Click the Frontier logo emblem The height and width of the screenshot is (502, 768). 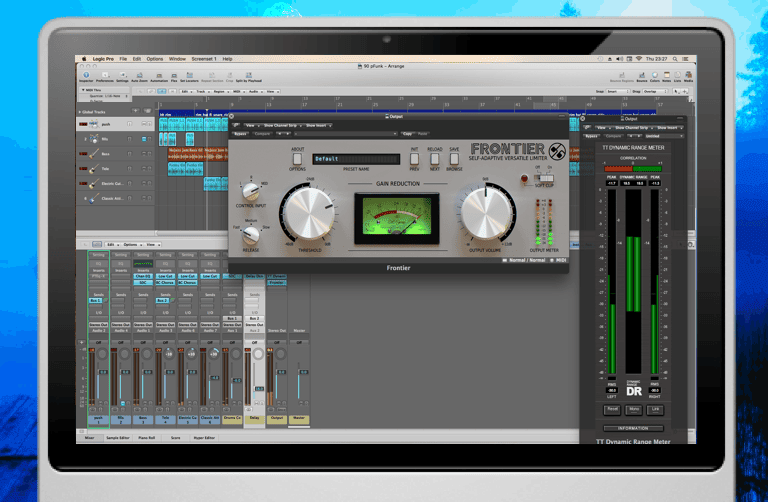(557, 151)
